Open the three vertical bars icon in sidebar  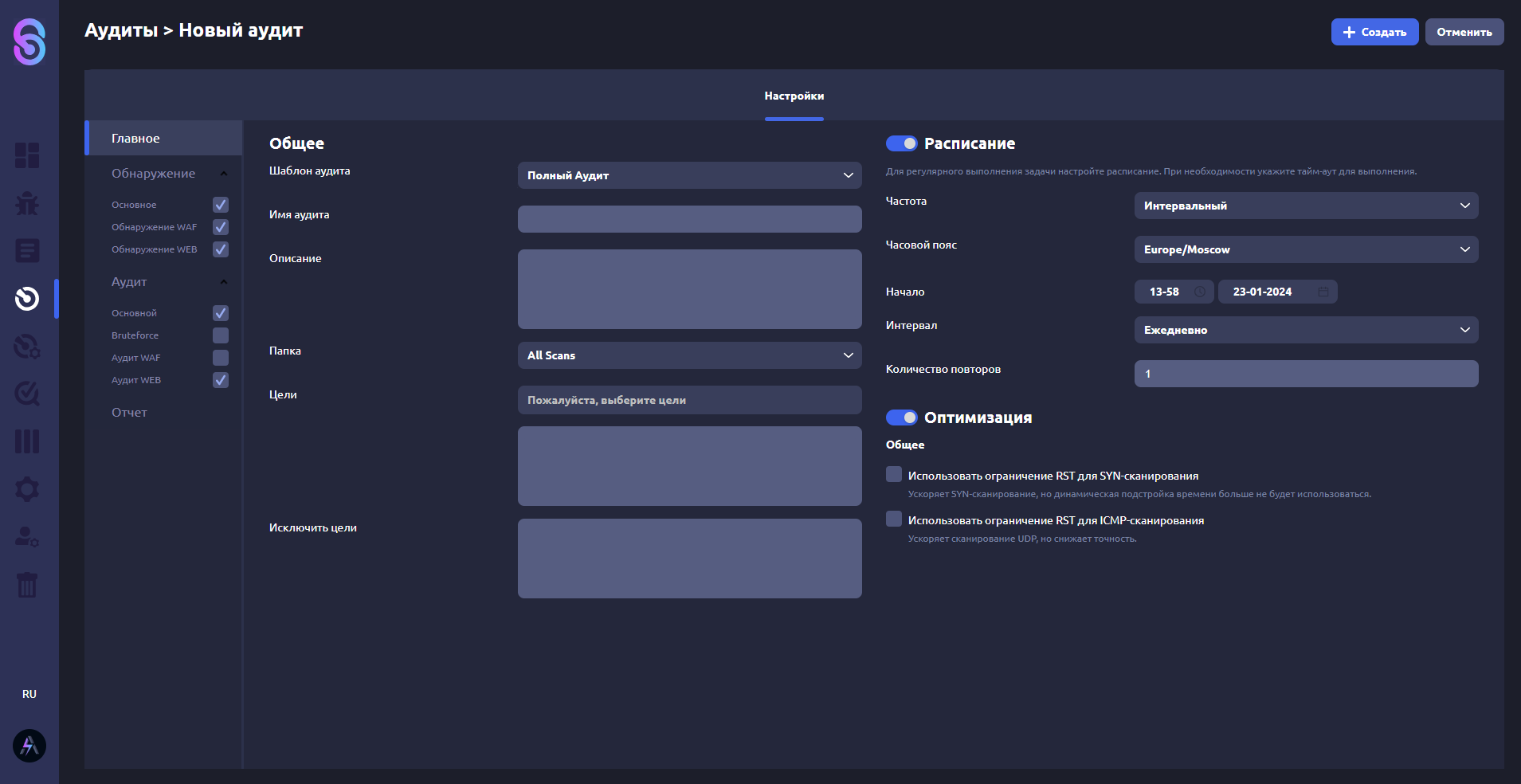click(x=27, y=441)
